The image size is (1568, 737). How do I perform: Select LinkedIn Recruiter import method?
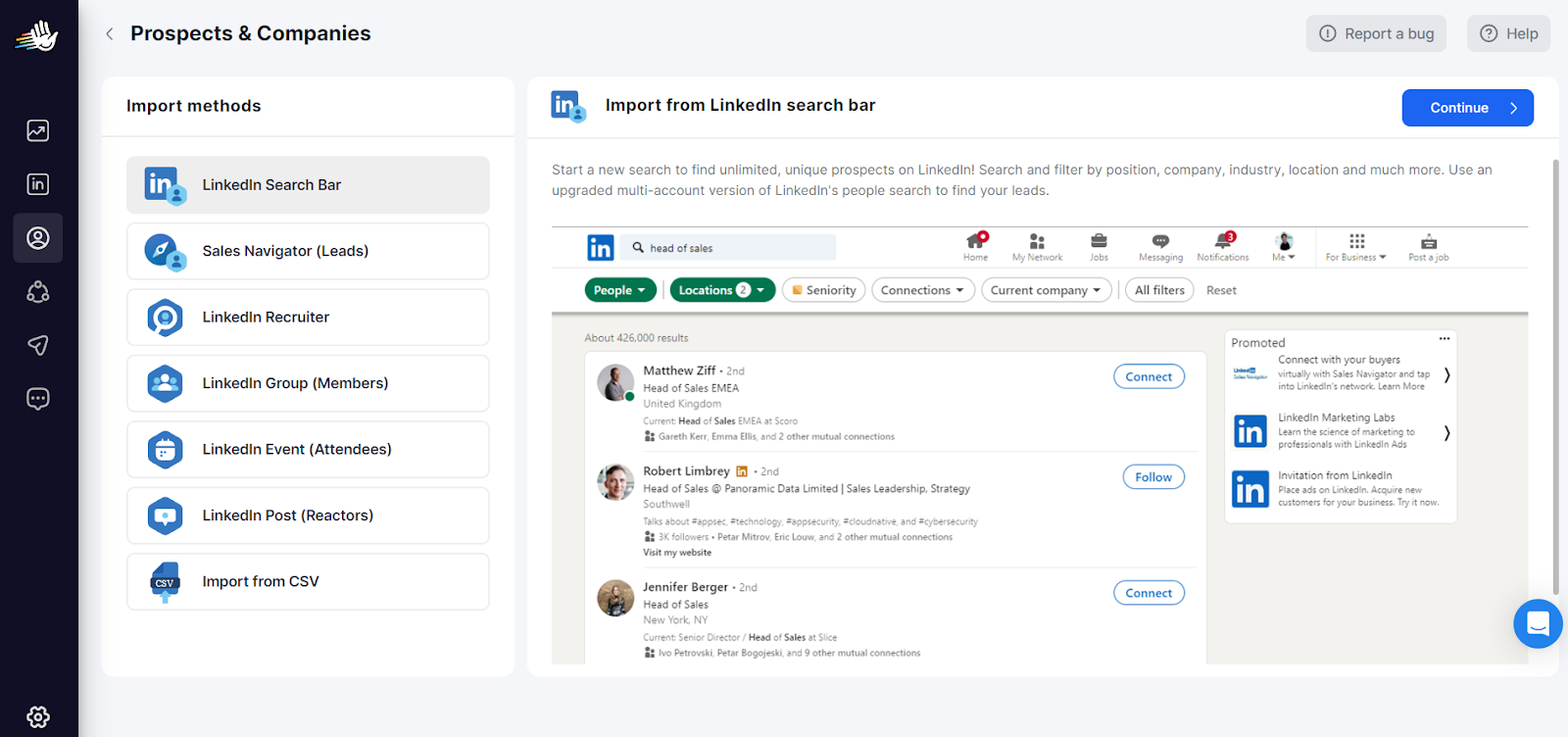(x=308, y=318)
